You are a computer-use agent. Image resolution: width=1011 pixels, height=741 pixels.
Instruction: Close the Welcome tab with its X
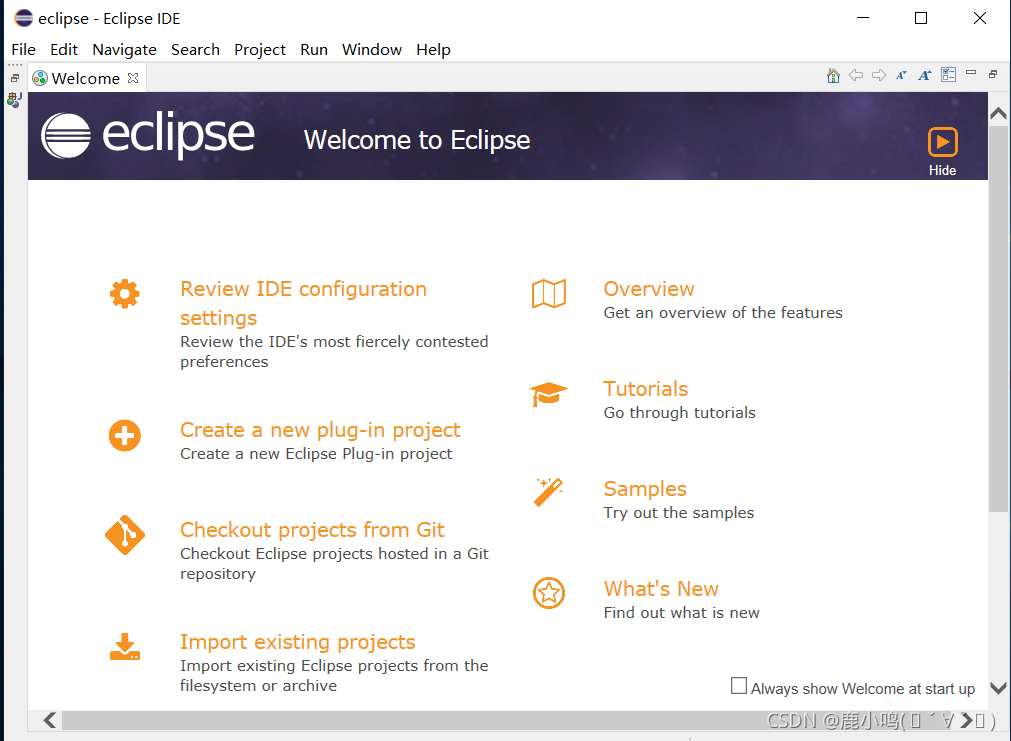133,78
